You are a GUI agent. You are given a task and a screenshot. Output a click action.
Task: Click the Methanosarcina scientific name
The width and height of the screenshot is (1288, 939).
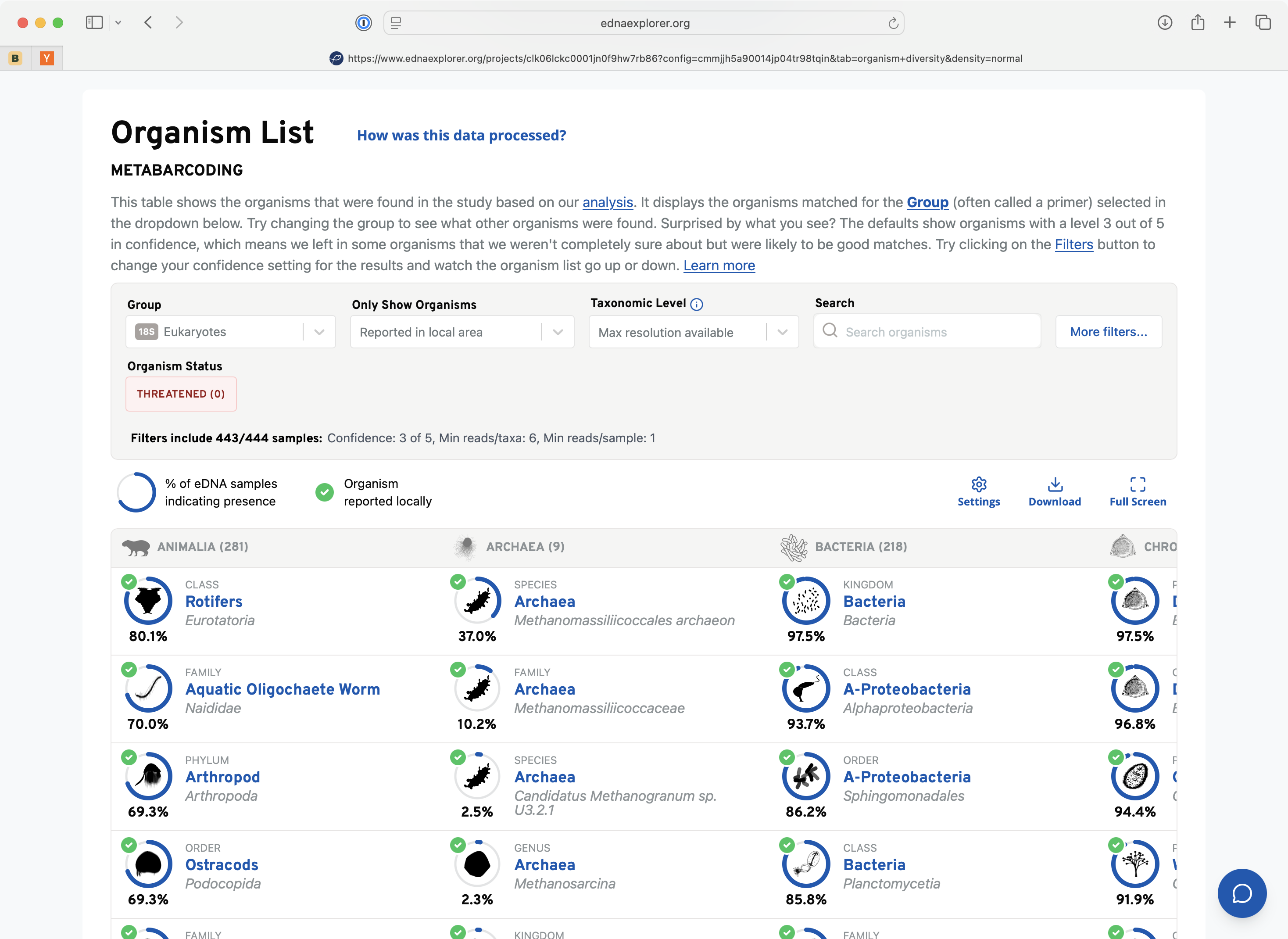pos(565,884)
